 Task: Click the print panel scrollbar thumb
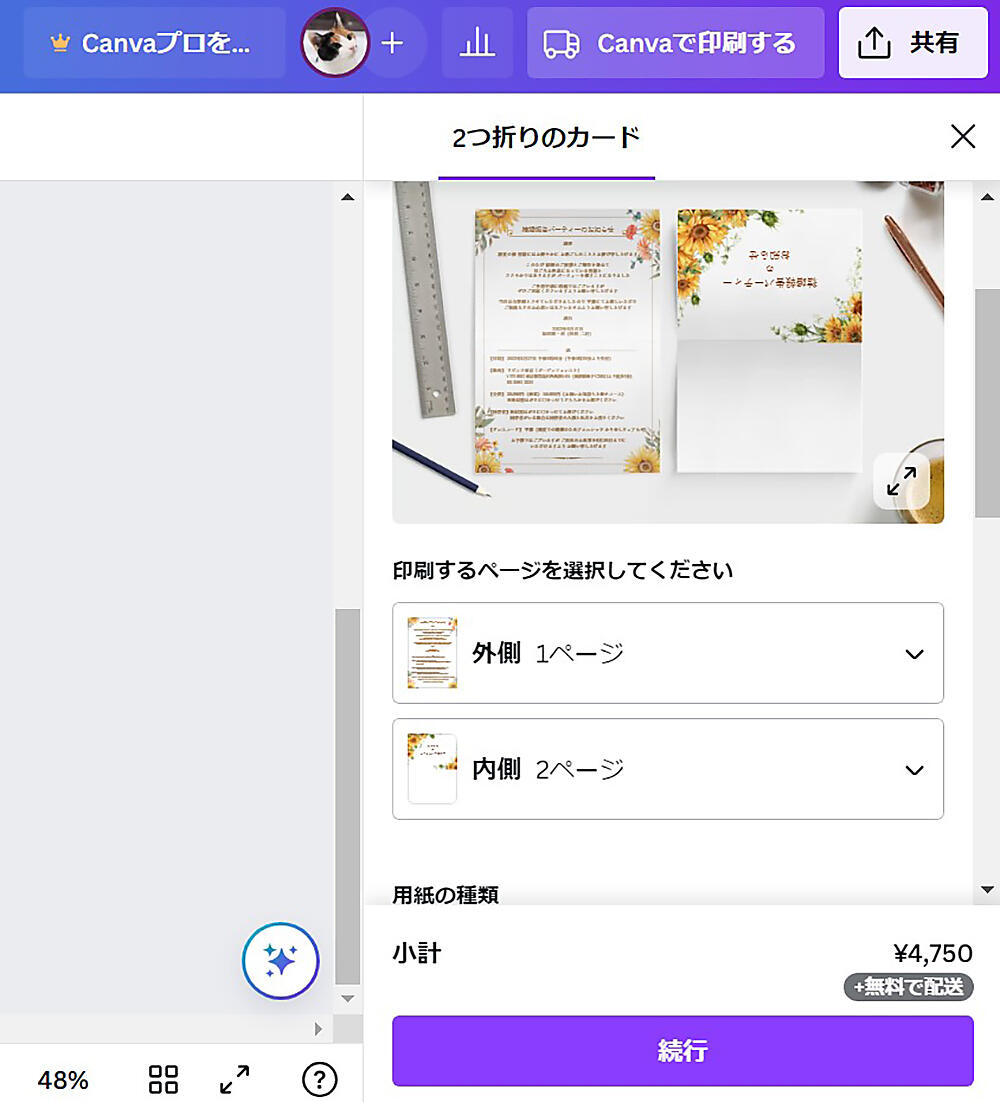[x=987, y=403]
